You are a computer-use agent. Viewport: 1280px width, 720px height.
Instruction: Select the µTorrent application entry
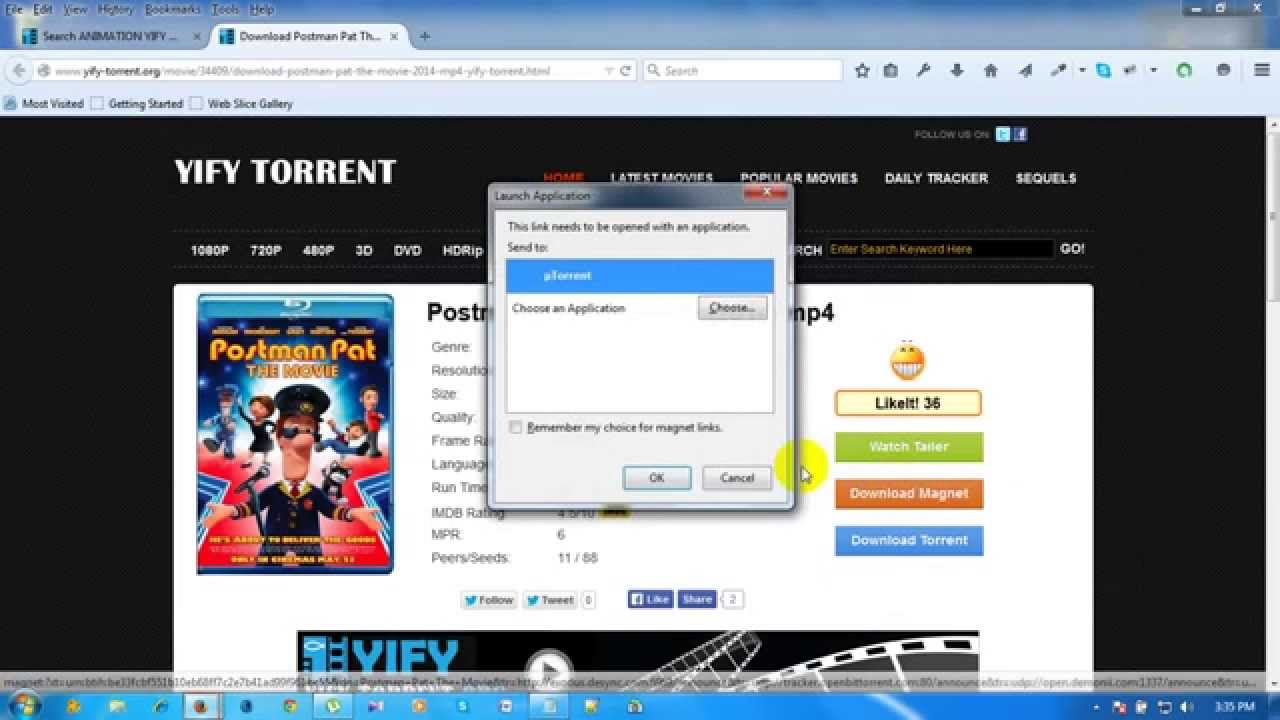click(x=640, y=275)
